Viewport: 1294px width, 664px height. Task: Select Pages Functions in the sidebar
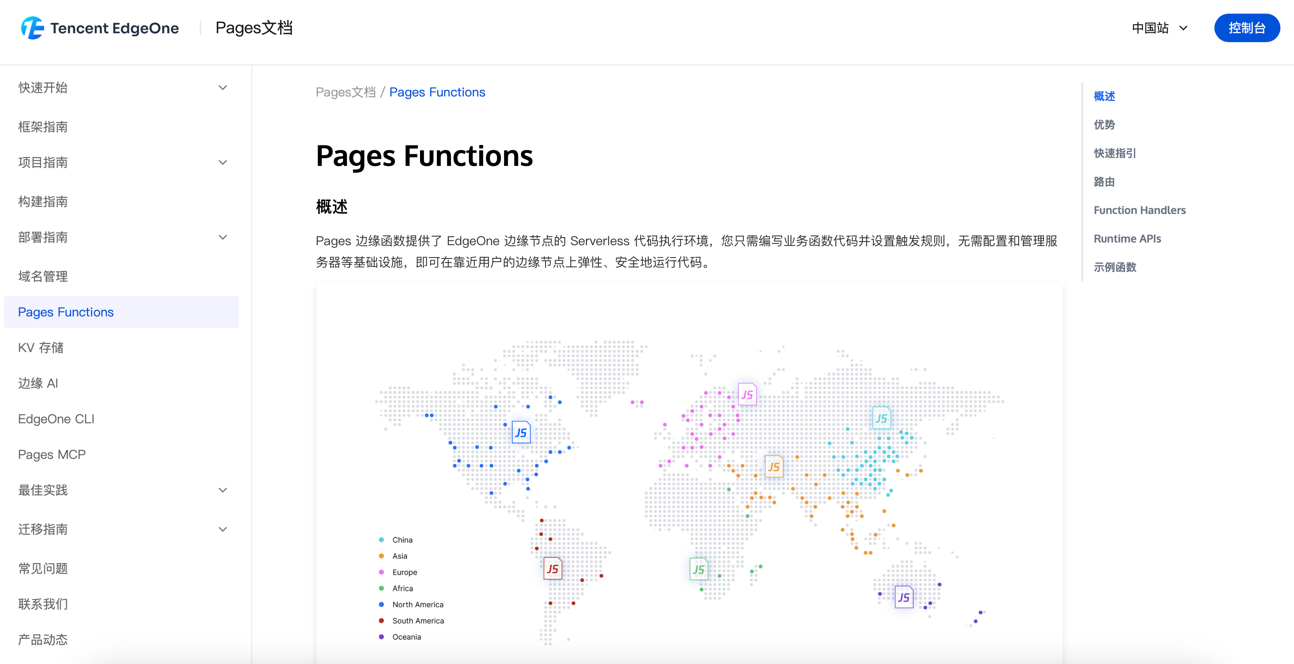tap(121, 312)
